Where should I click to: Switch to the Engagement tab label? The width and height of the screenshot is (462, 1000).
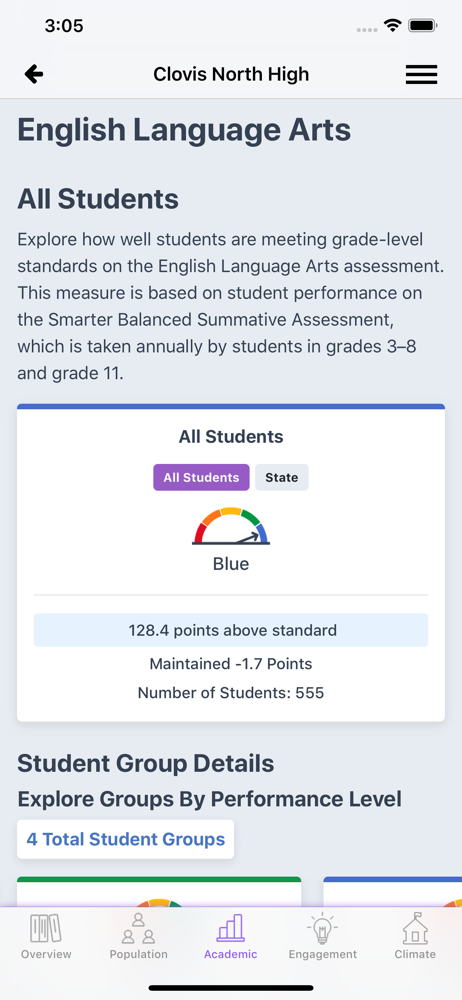click(322, 954)
